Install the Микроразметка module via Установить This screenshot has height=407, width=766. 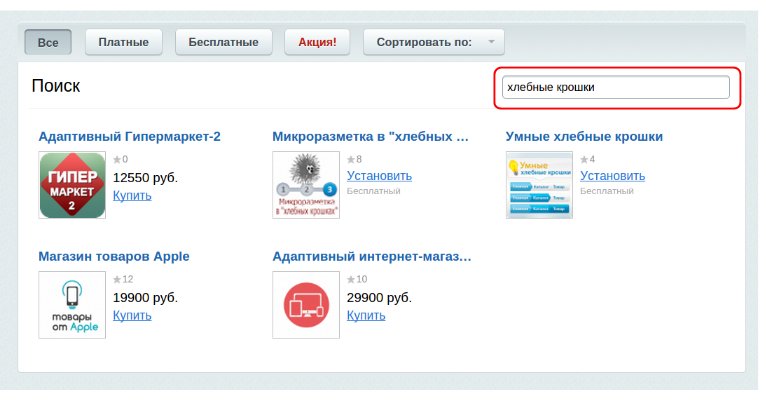379,176
